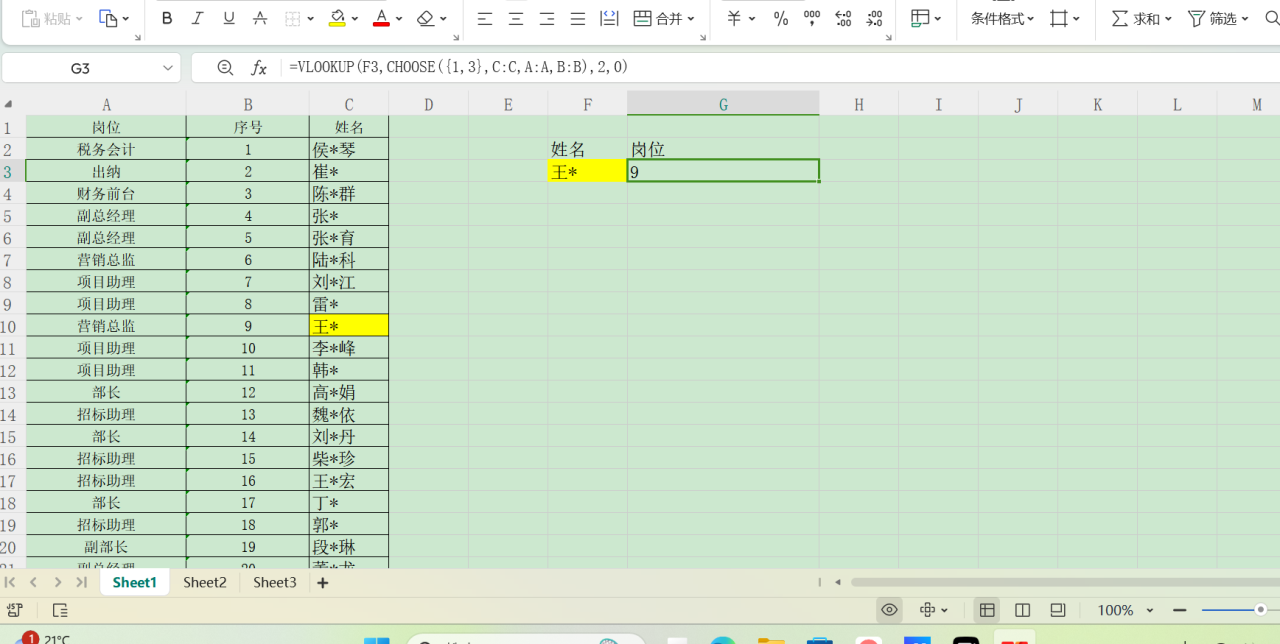
Task: Switch to the Sheet2 tab
Action: coord(205,582)
